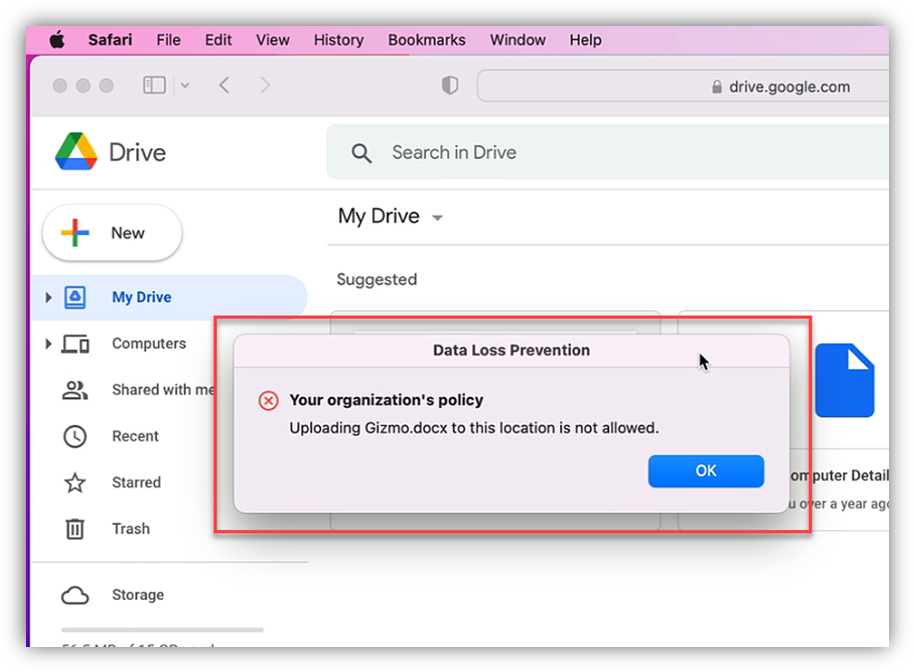Click the Recent clock icon
The height and width of the screenshot is (672, 914).
[x=75, y=437]
